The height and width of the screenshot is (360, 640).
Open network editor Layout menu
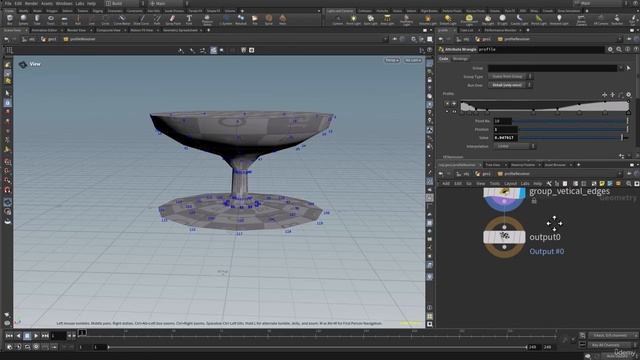tap(510, 184)
